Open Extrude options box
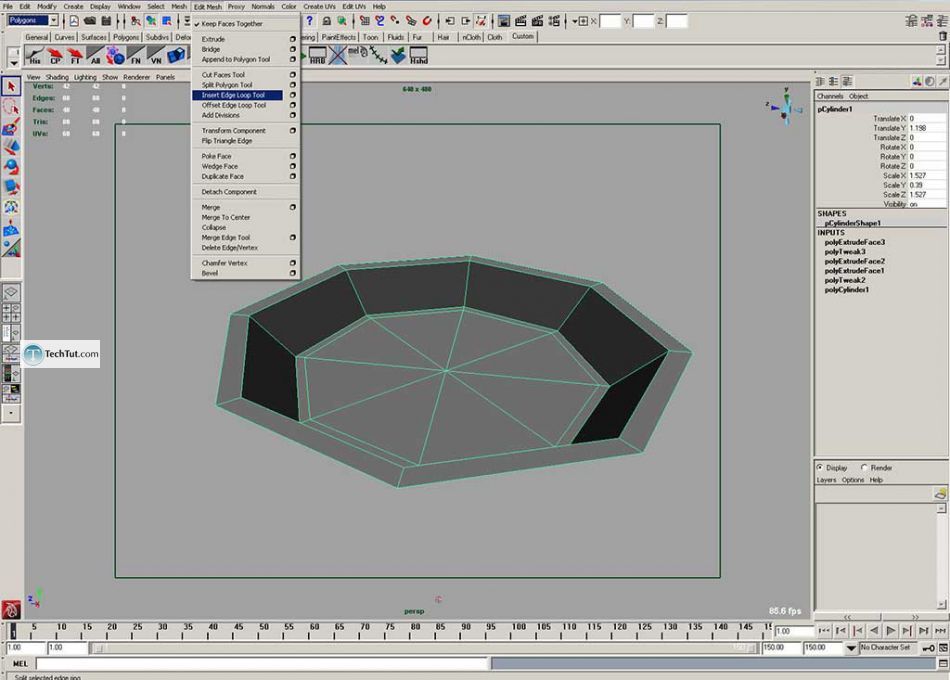The height and width of the screenshot is (680, 950). tap(293, 39)
